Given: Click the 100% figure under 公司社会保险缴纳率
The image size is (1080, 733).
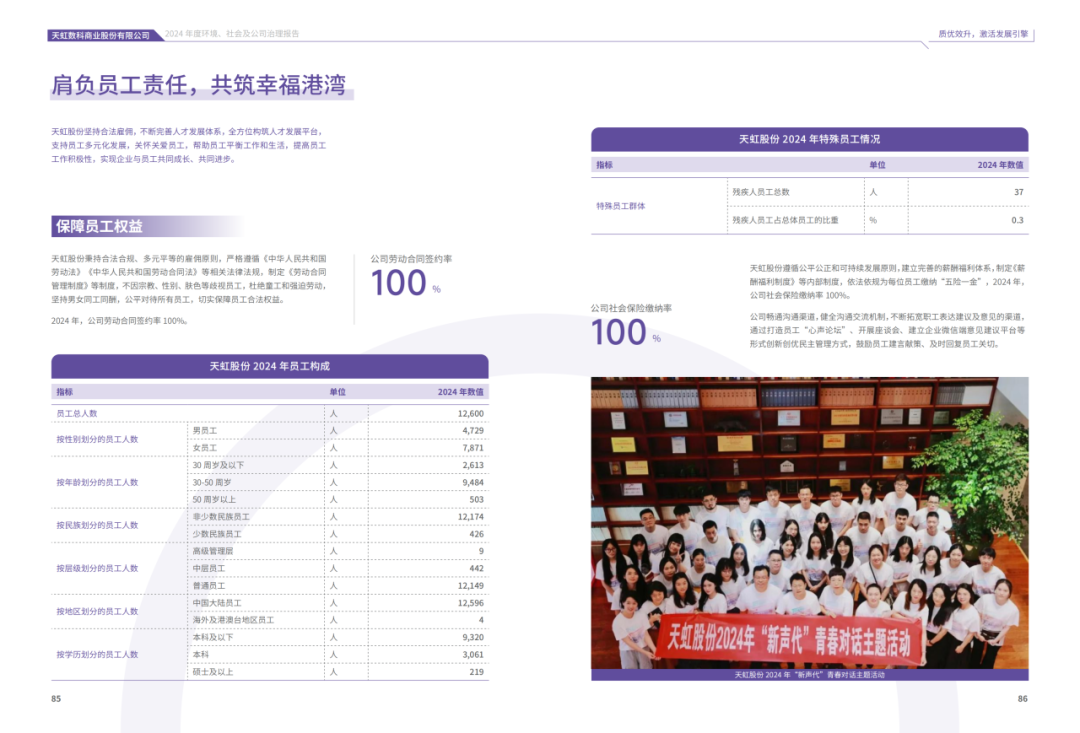Looking at the screenshot, I should 620,332.
